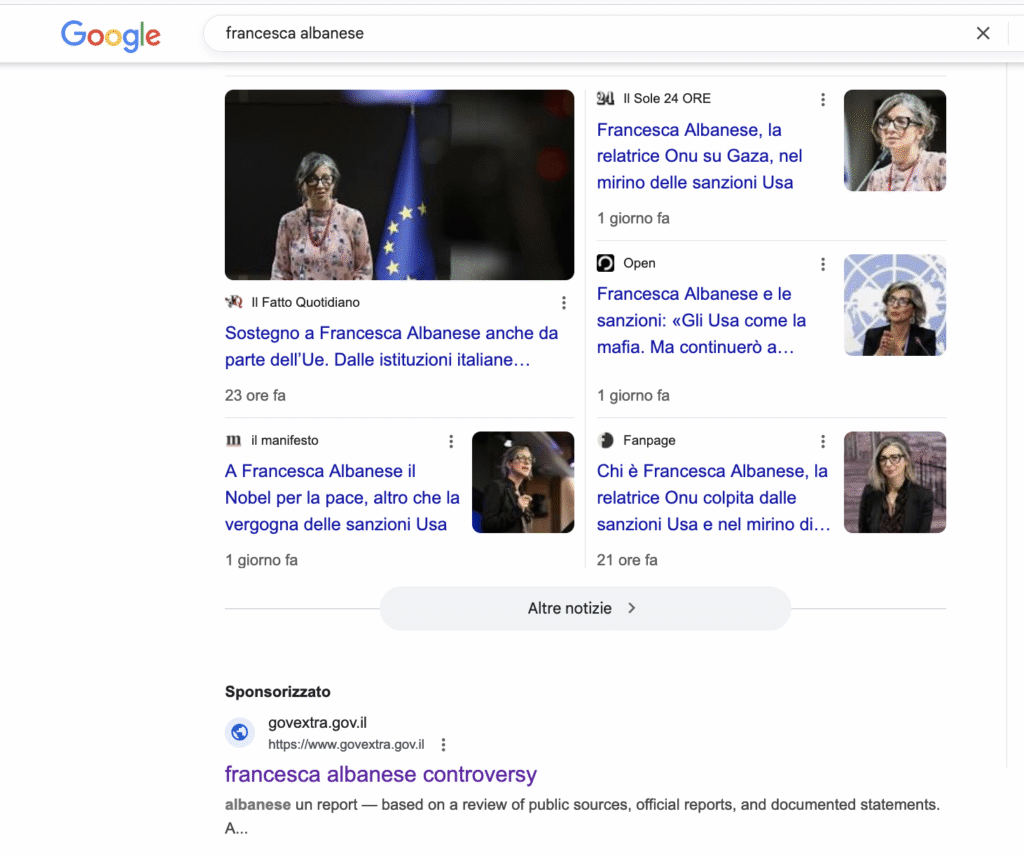Screen dimensions: 1024x856
Task: Open 'Sostegno a Francesca Albanese anche da parte dell'Ue' headline
Action: [x=391, y=346]
